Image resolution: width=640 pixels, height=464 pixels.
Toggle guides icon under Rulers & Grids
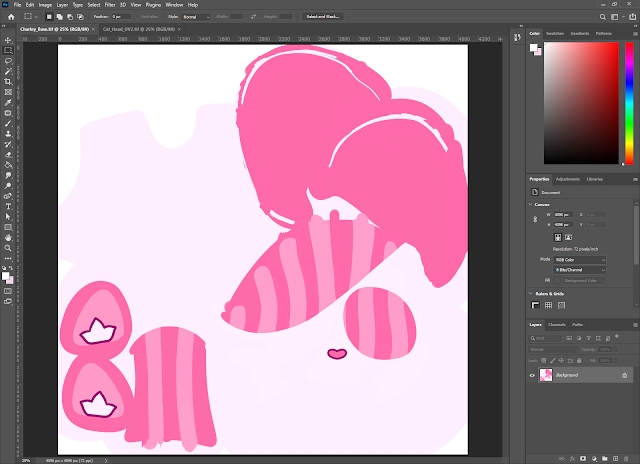tap(561, 305)
